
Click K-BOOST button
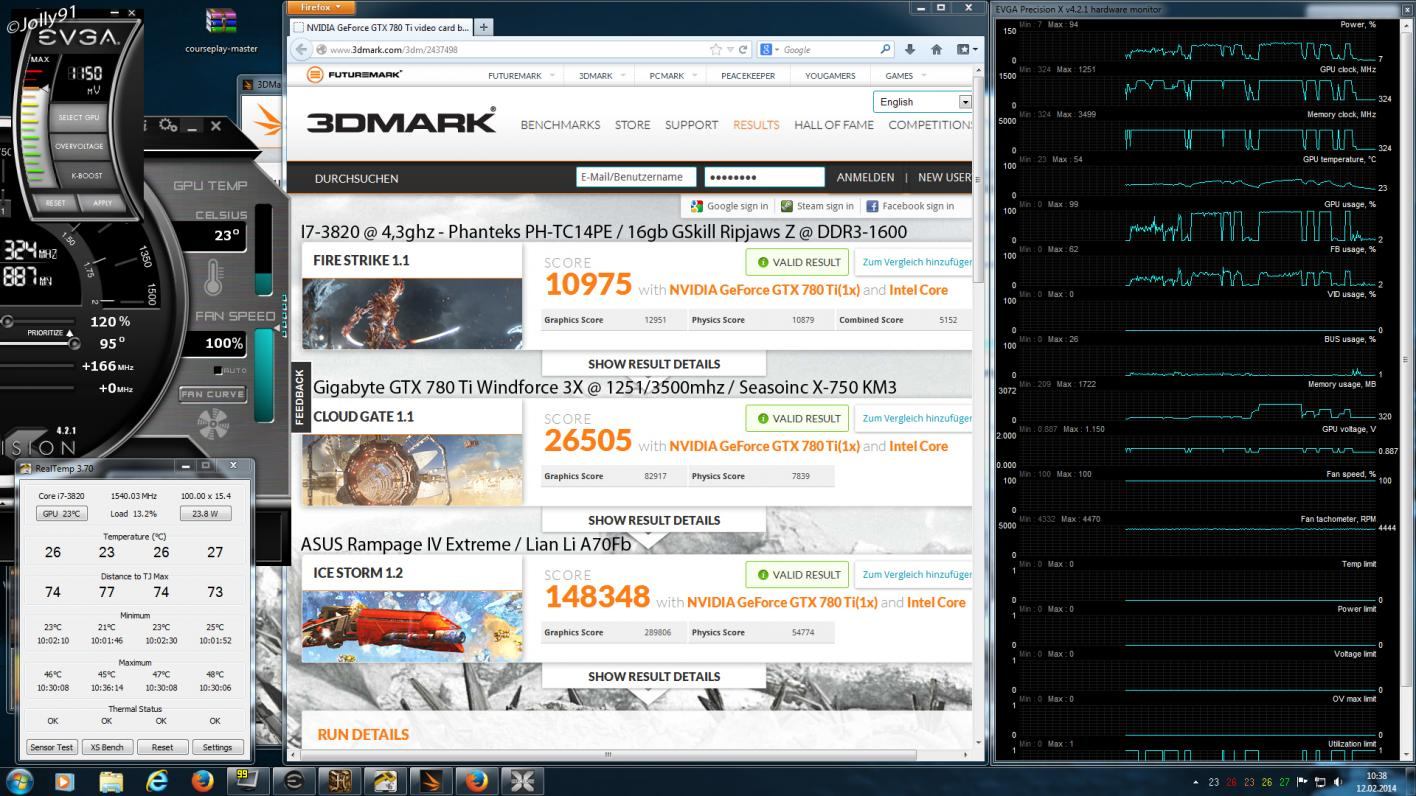click(86, 175)
